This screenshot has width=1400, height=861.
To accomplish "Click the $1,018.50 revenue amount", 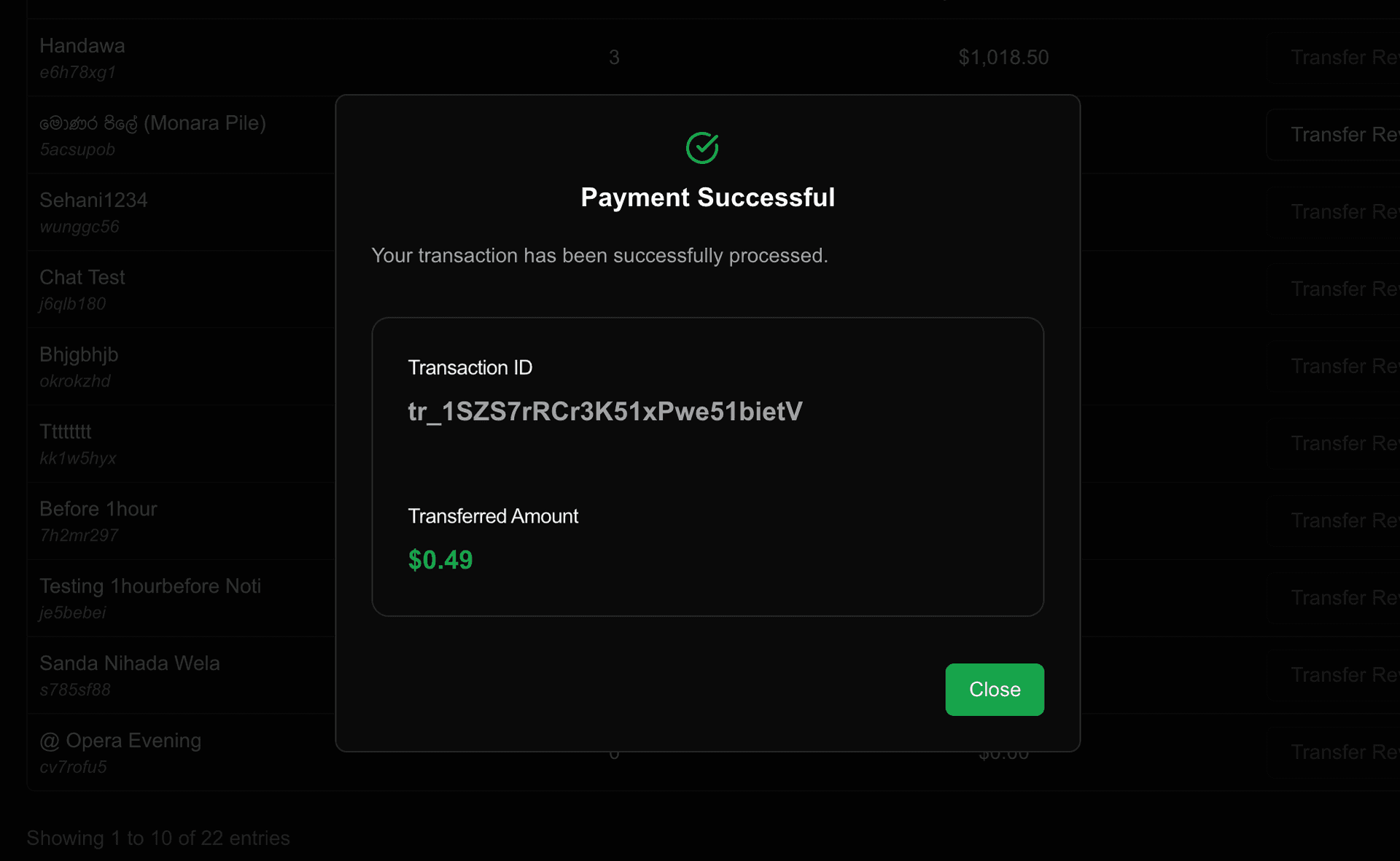I will point(1004,57).
